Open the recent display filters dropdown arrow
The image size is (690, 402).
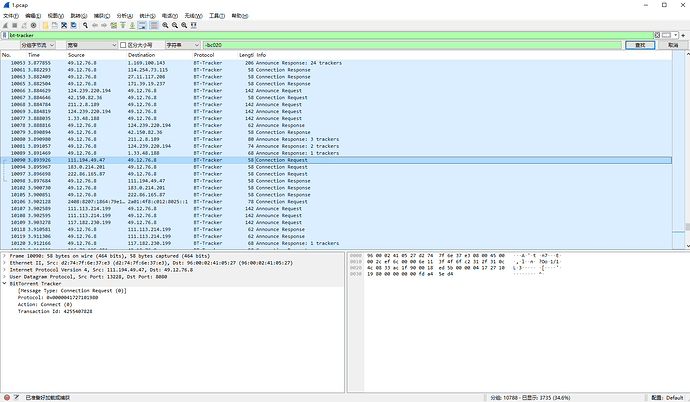[x=675, y=35]
